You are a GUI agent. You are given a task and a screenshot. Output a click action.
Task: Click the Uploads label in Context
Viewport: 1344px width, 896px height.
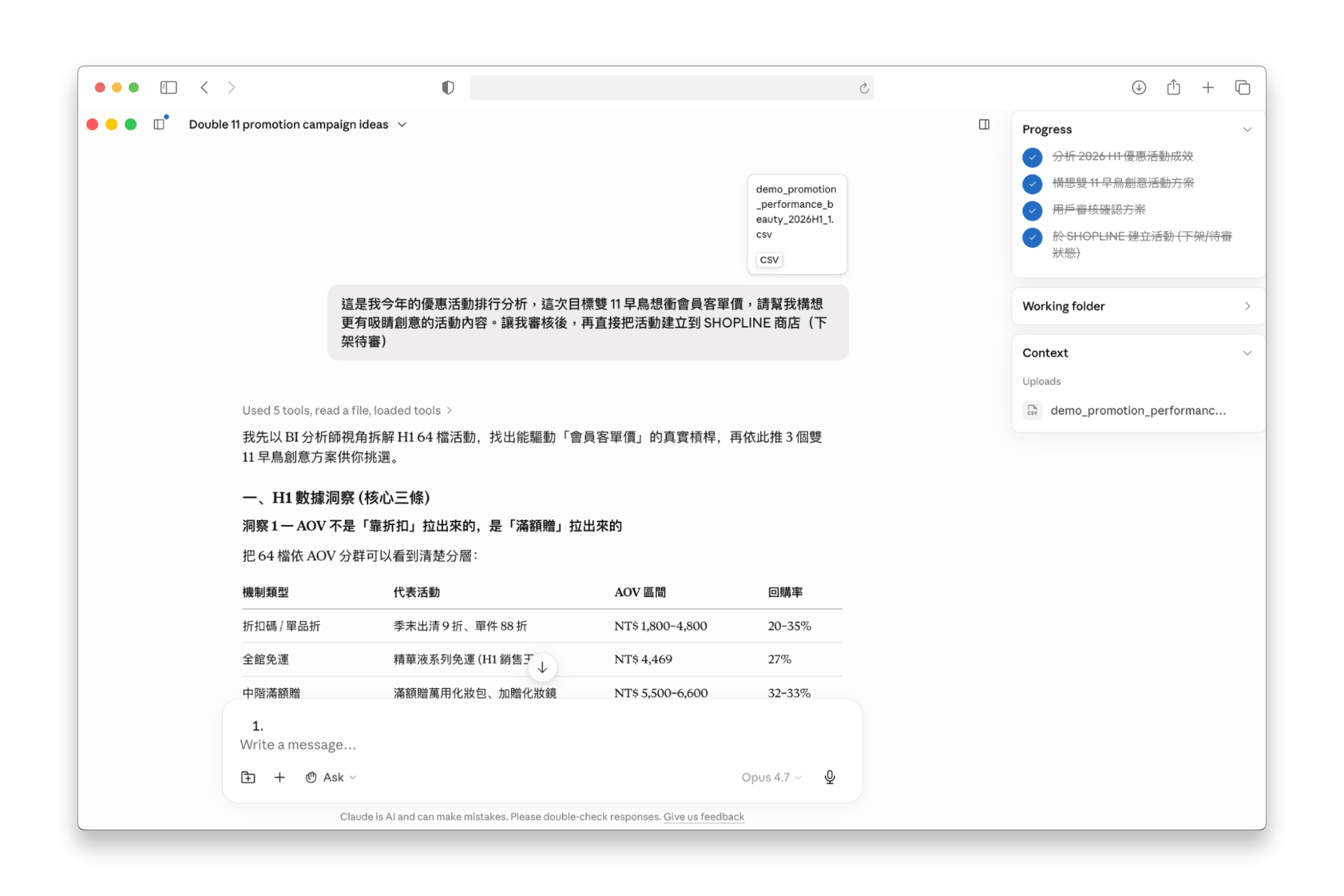click(1042, 381)
